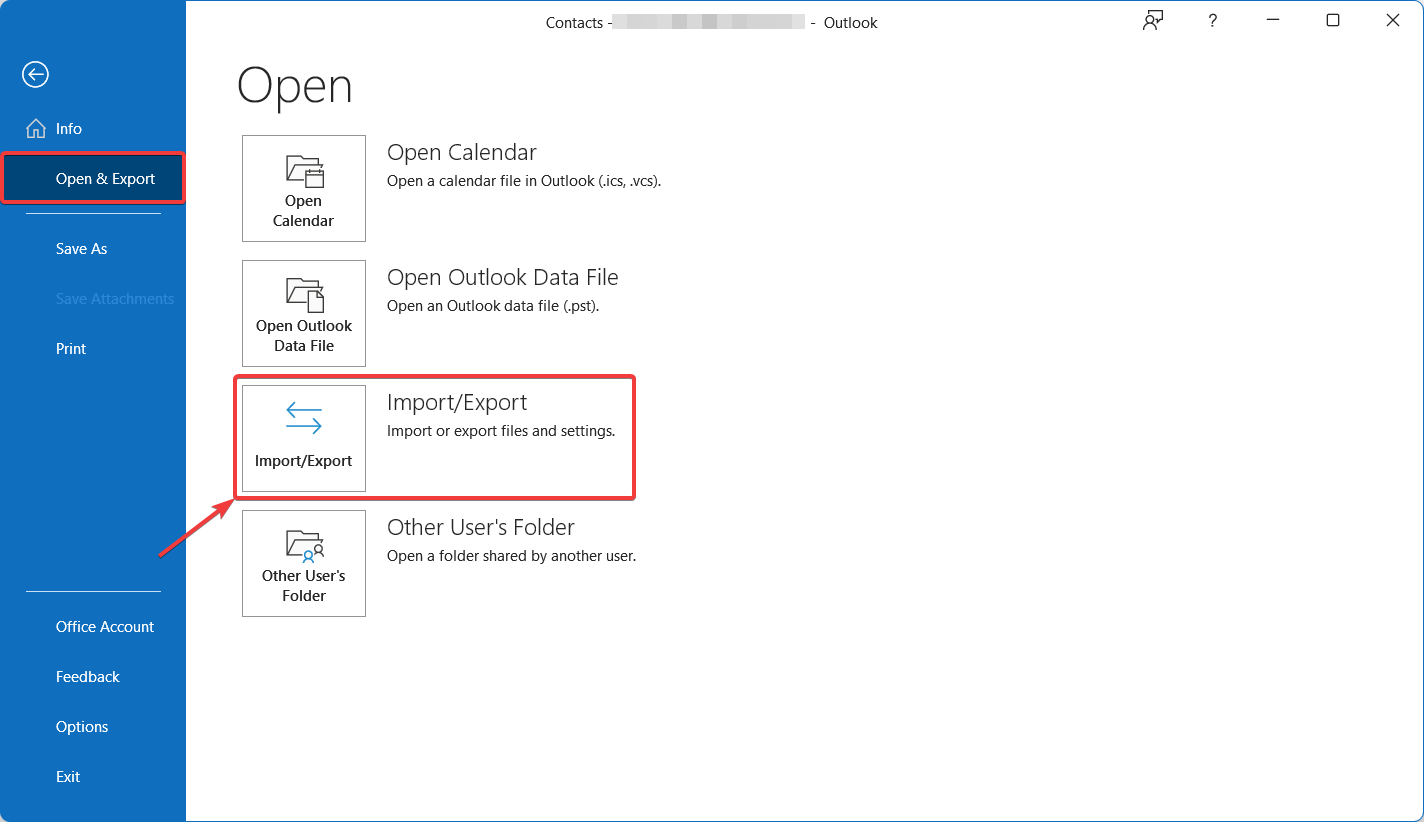Click the Info home icon
Image resolution: width=1424 pixels, height=822 pixels.
click(36, 128)
